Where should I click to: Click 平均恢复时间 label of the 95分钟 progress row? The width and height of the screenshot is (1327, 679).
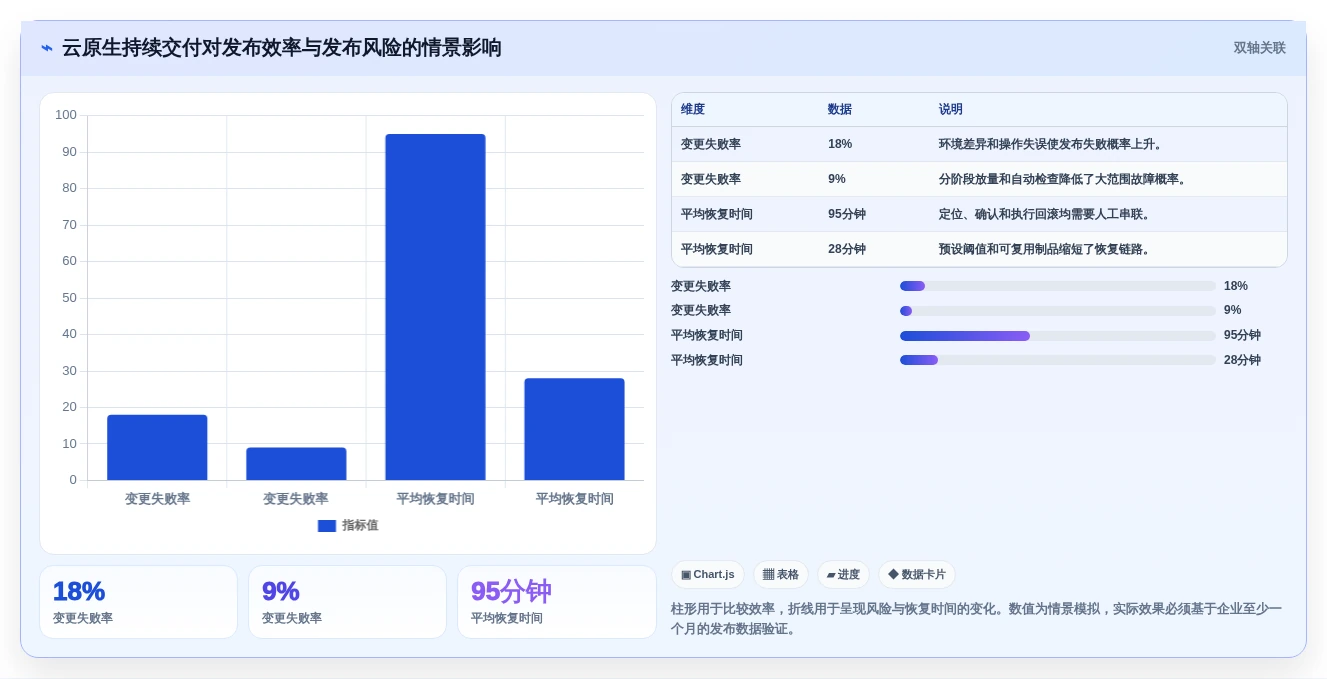click(x=707, y=335)
